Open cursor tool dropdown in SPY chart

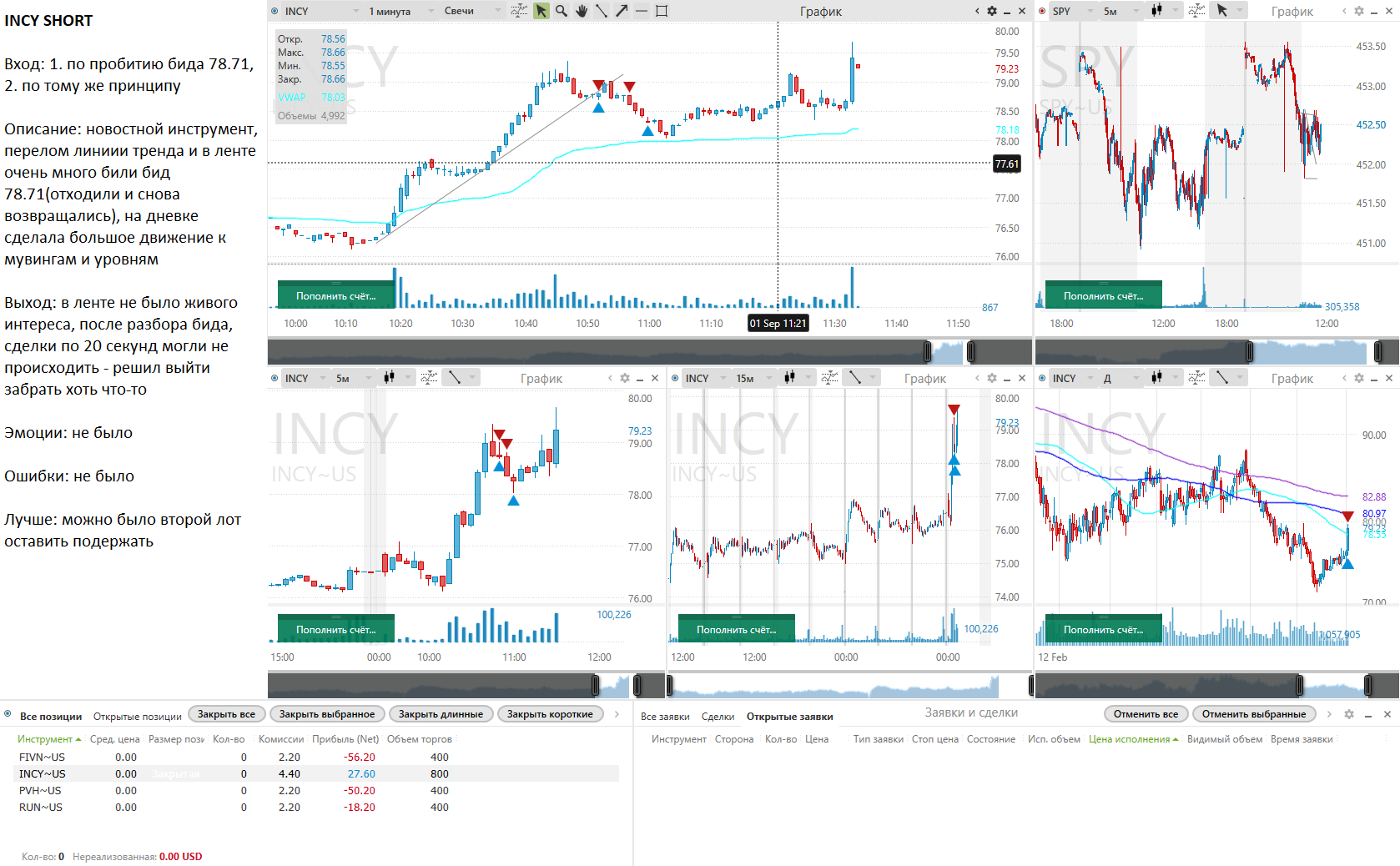pyautogui.click(x=1230, y=11)
